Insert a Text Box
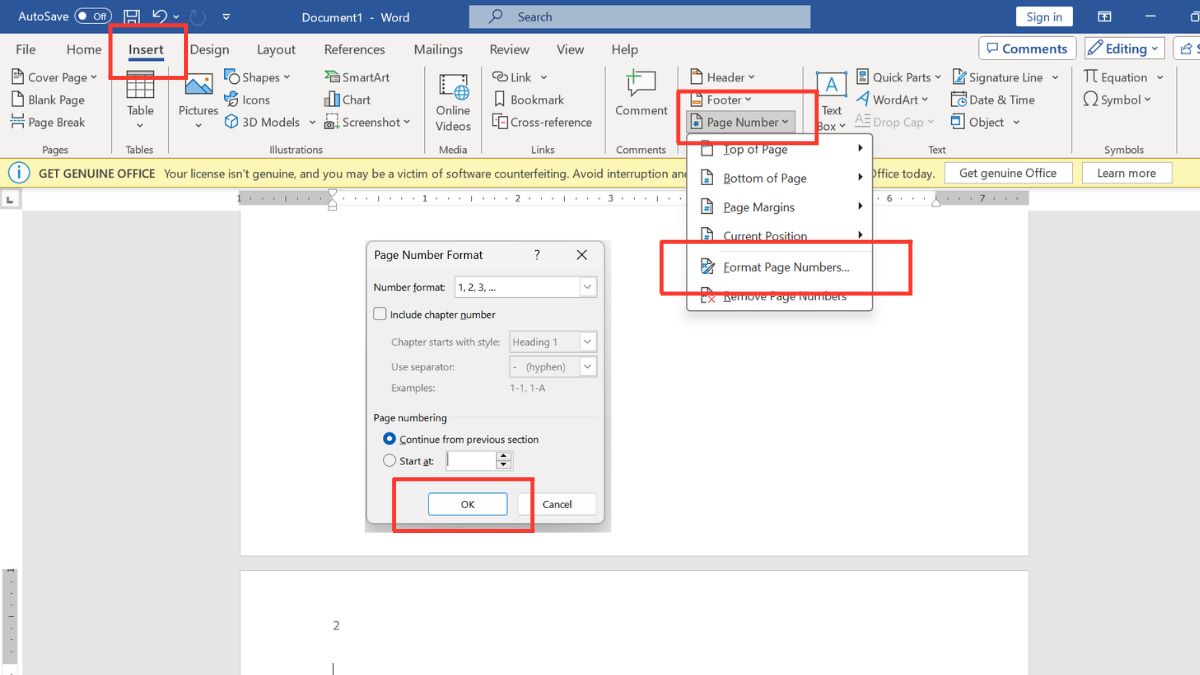 click(831, 101)
